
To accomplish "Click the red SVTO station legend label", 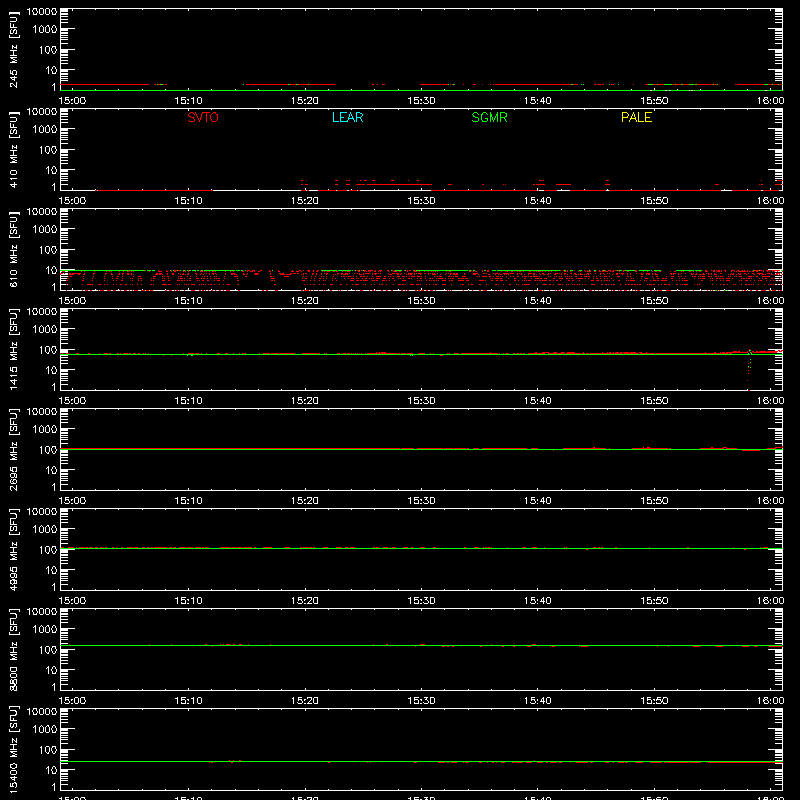I will click(x=203, y=117).
